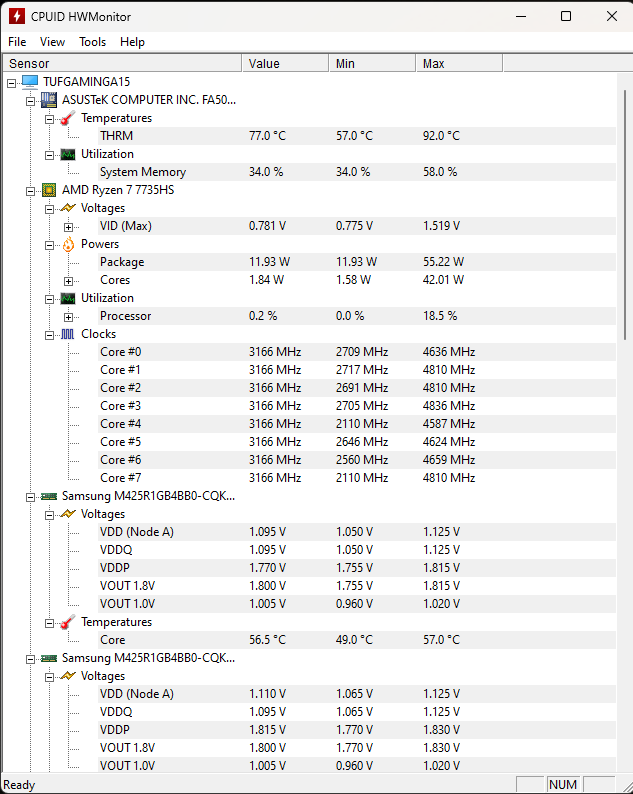Click the first Samsung memory module icon
633x794 pixels.
point(49,496)
